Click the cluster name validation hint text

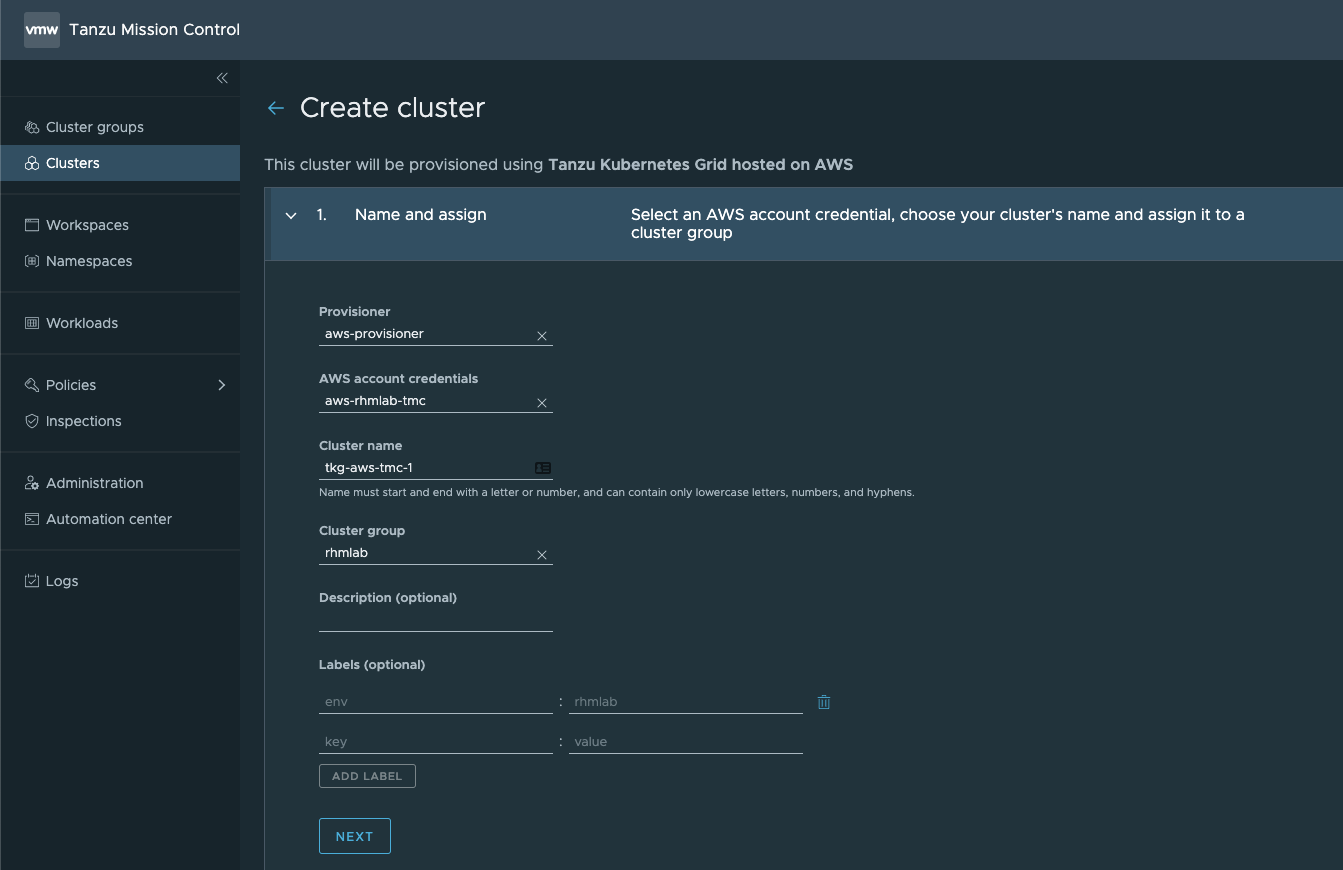coord(617,493)
